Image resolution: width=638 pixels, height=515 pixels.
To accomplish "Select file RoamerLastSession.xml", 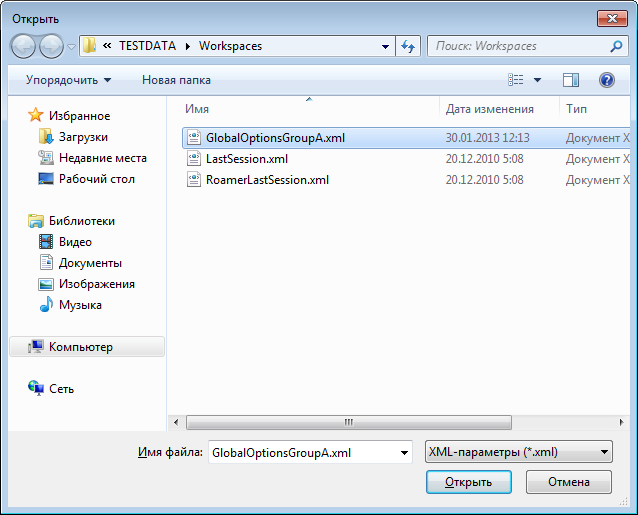I will (x=267, y=180).
